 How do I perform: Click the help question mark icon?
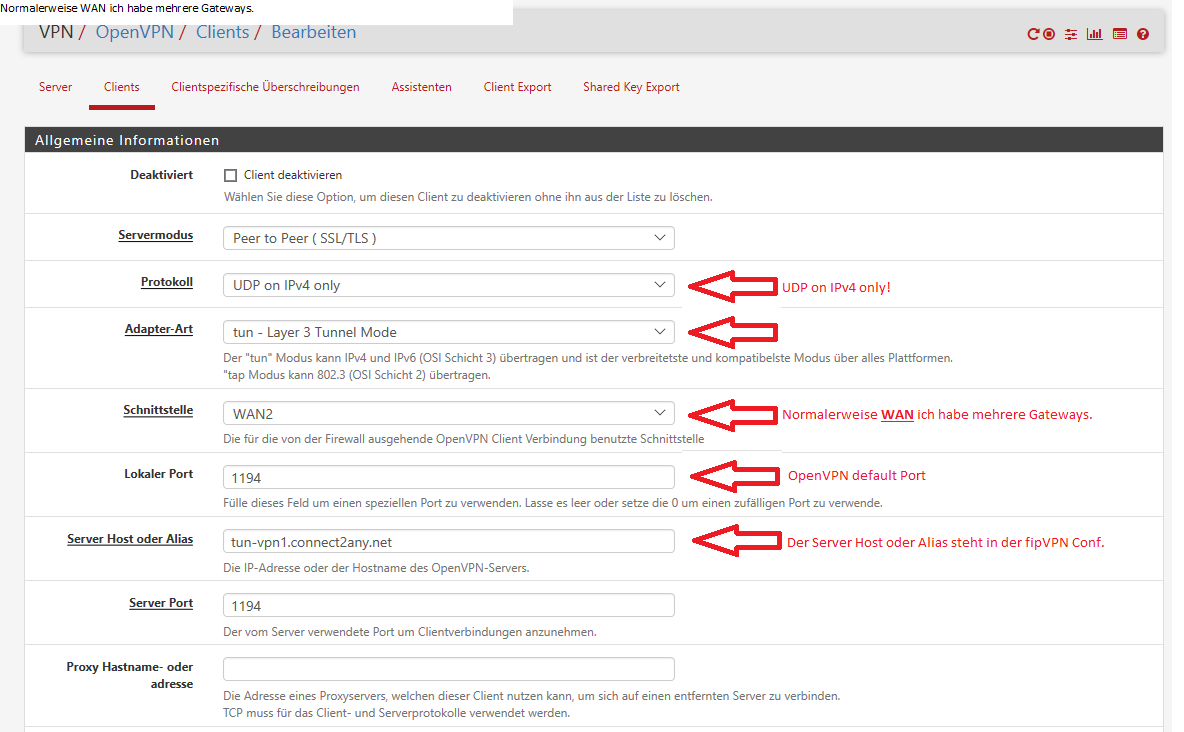pyautogui.click(x=1143, y=34)
